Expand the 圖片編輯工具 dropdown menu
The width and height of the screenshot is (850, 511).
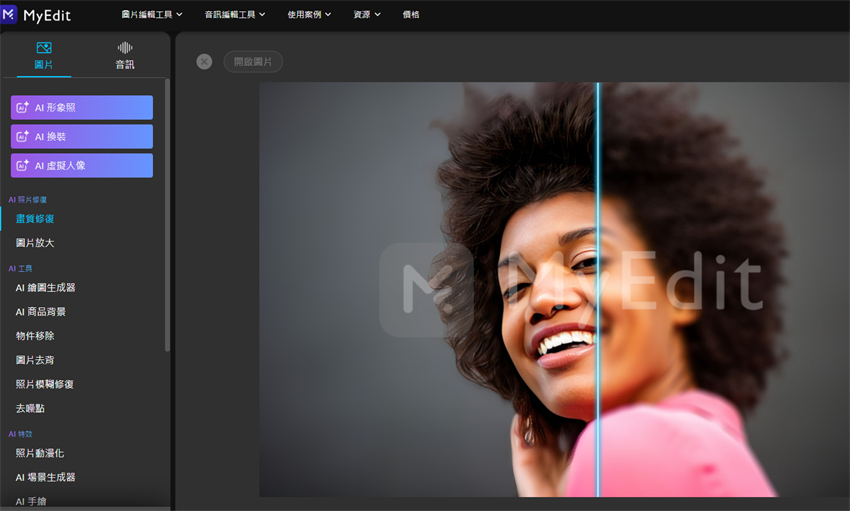pyautogui.click(x=151, y=15)
